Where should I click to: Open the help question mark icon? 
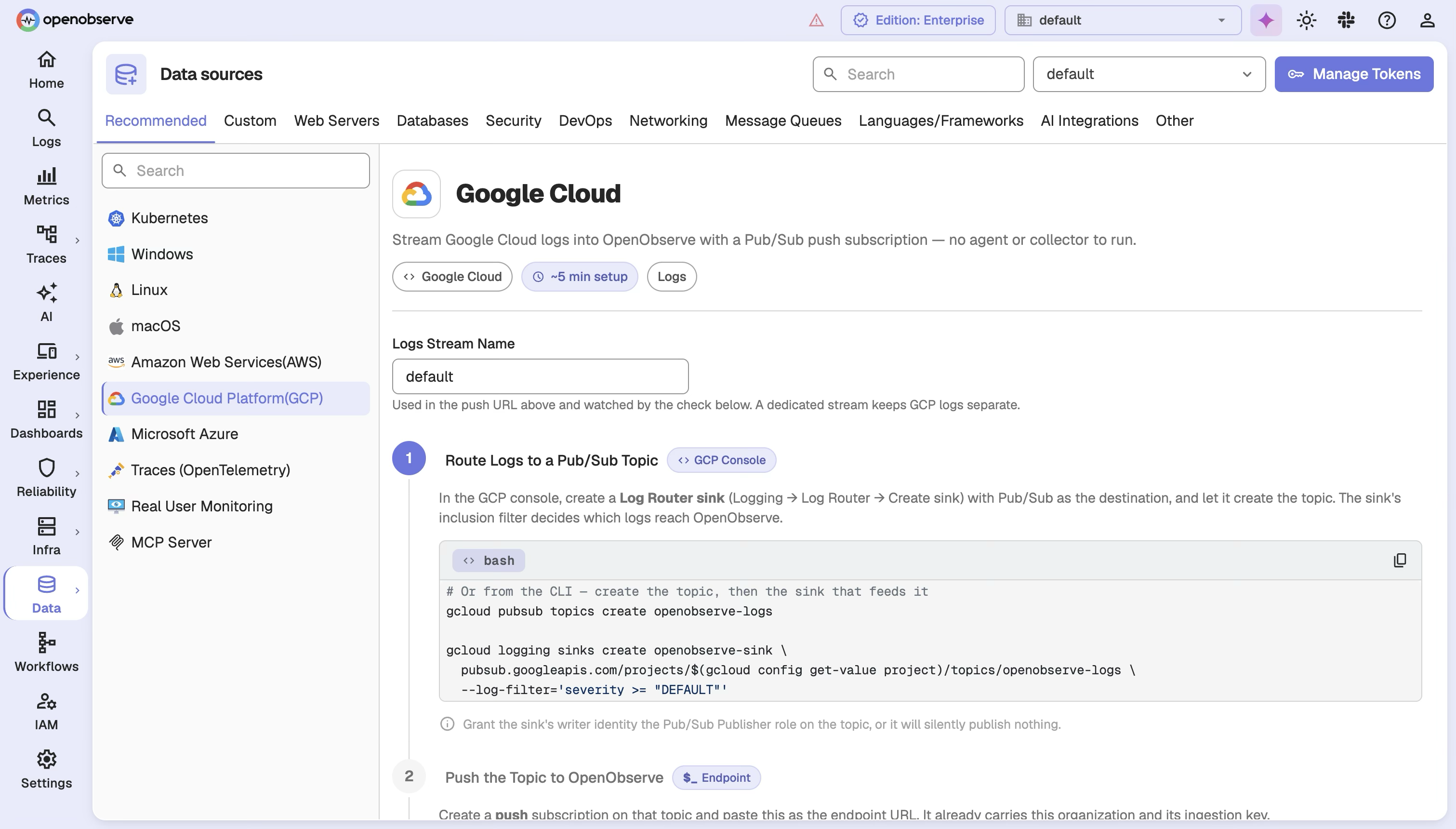click(x=1387, y=21)
